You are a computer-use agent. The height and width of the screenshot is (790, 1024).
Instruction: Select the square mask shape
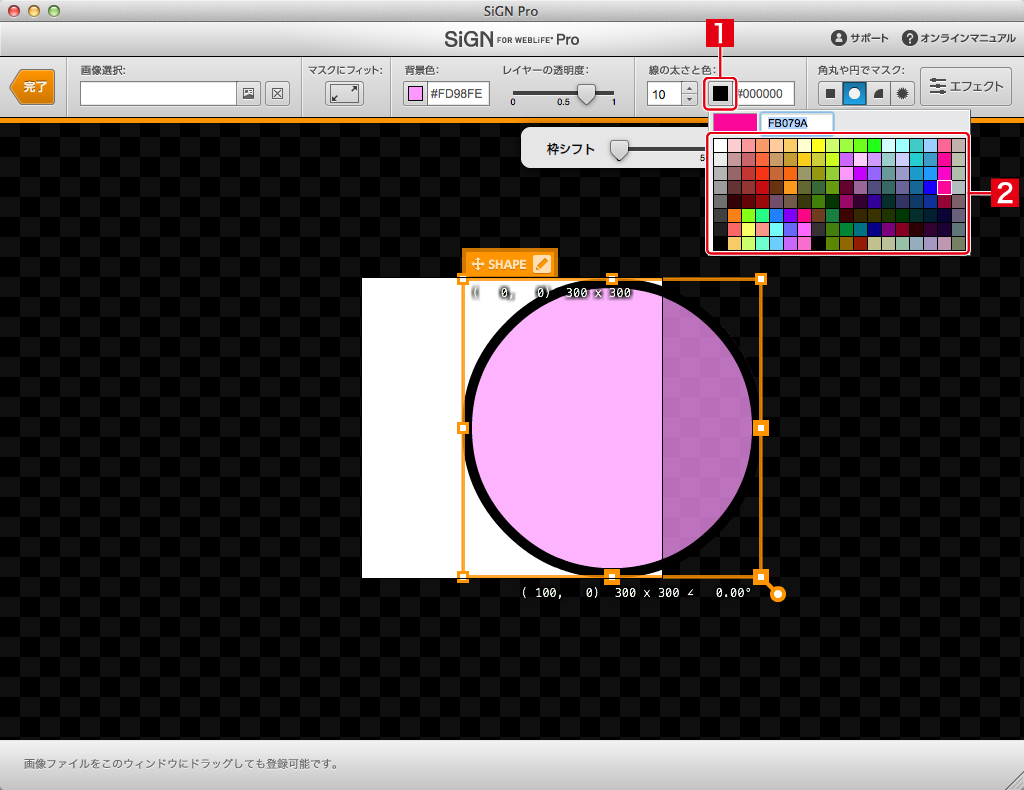(830, 93)
